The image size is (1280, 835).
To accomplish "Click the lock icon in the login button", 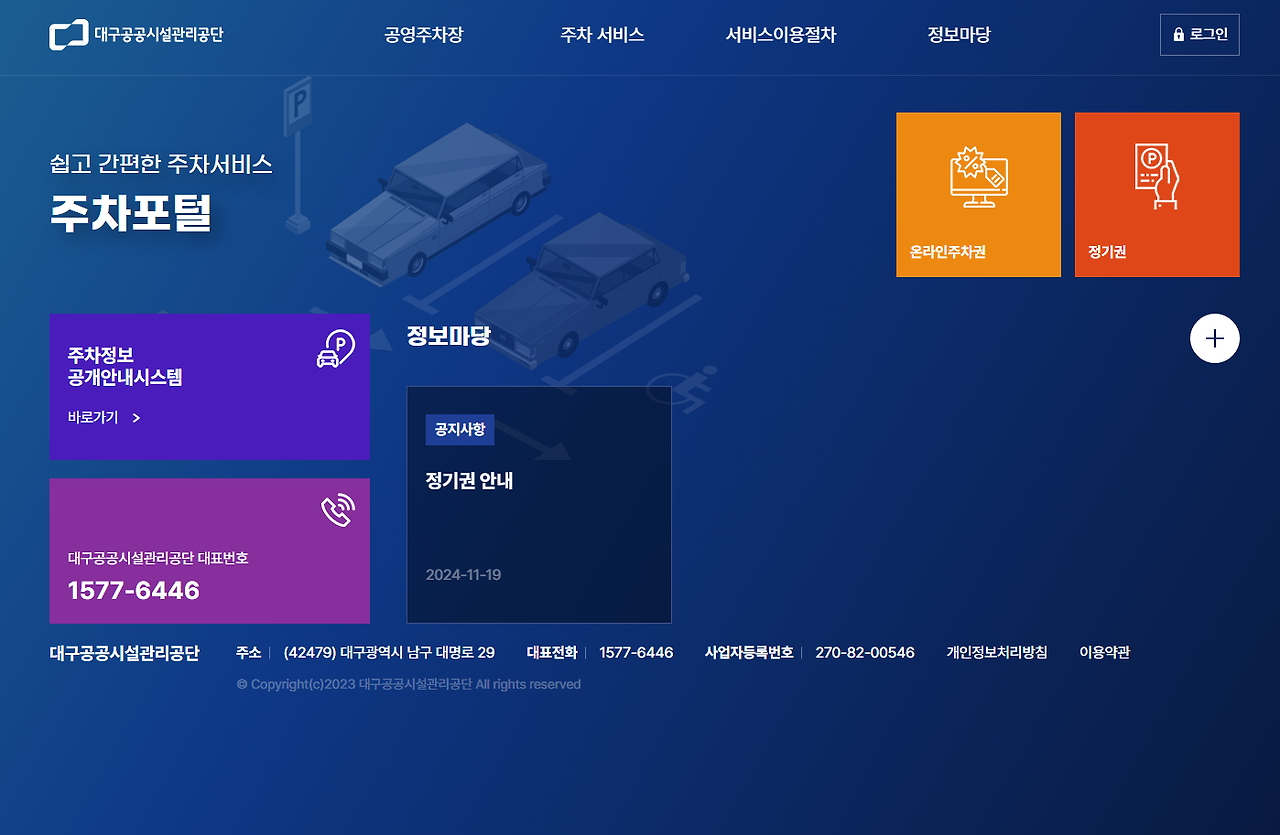I will coord(1181,33).
